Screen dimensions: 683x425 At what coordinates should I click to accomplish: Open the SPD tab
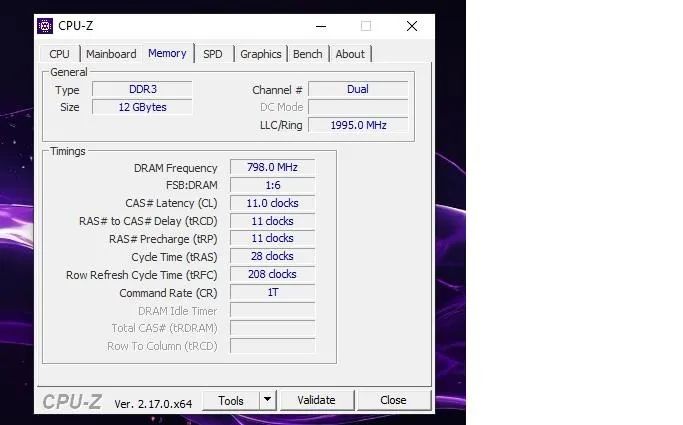click(x=213, y=54)
